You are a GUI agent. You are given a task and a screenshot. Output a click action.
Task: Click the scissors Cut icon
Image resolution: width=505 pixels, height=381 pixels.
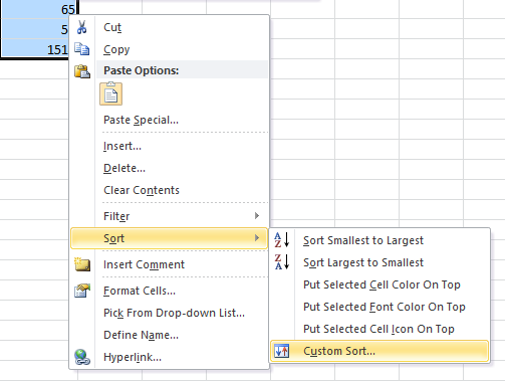click(x=82, y=27)
